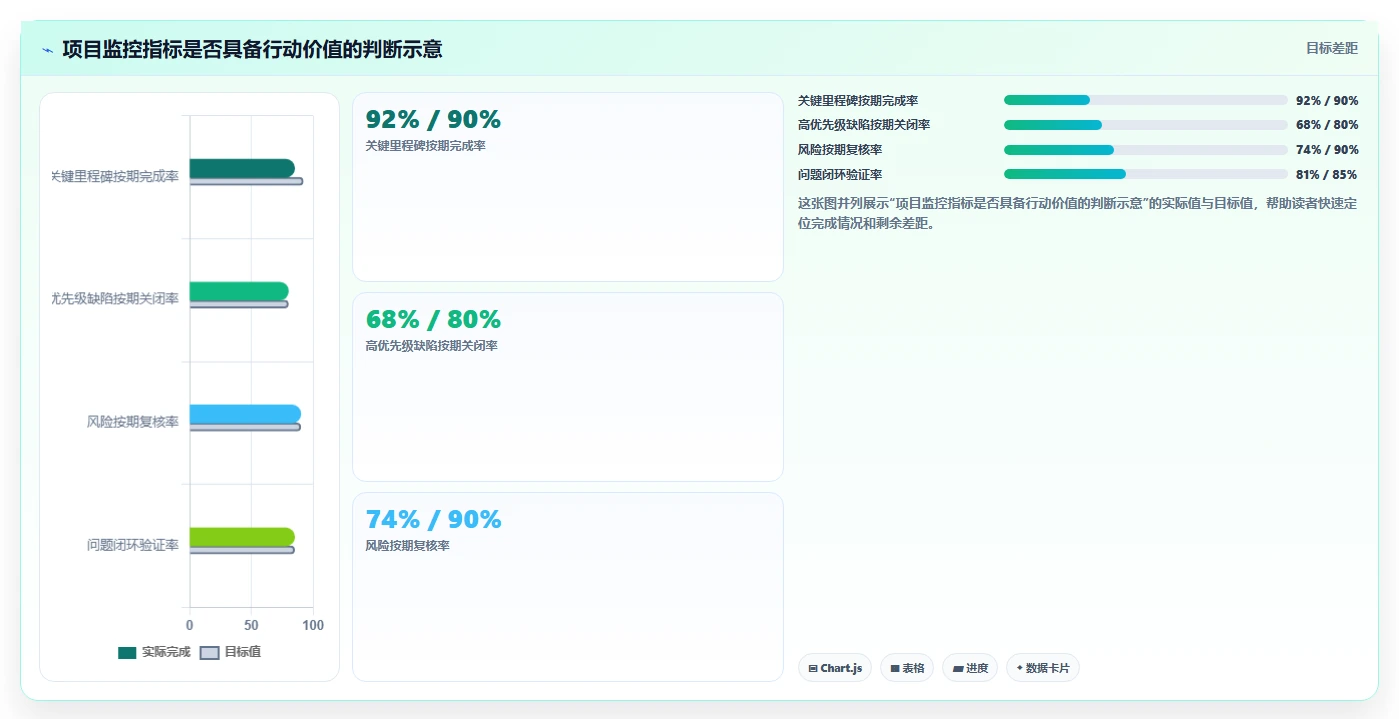Click the 81% / 85% value text
The image size is (1399, 719).
pos(1327,174)
